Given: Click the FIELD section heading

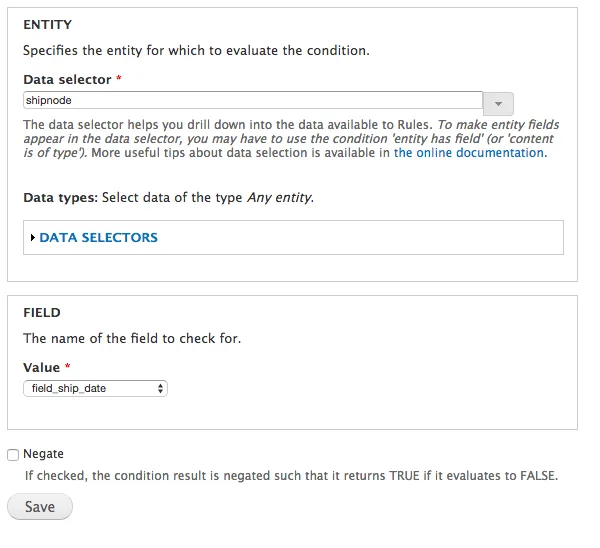Looking at the screenshot, I should click(42, 313).
